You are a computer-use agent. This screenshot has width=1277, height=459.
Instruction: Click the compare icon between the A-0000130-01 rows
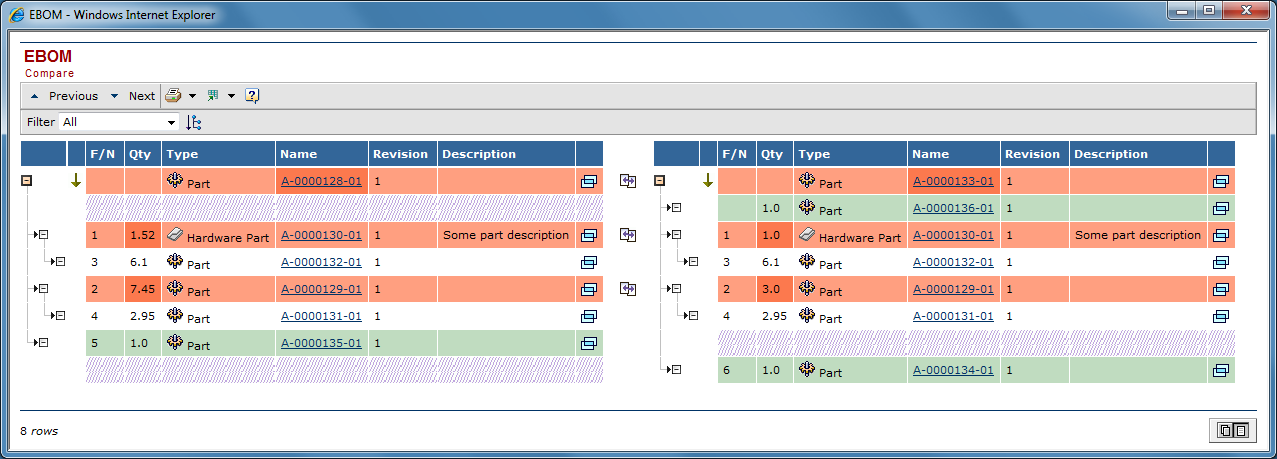pos(628,235)
